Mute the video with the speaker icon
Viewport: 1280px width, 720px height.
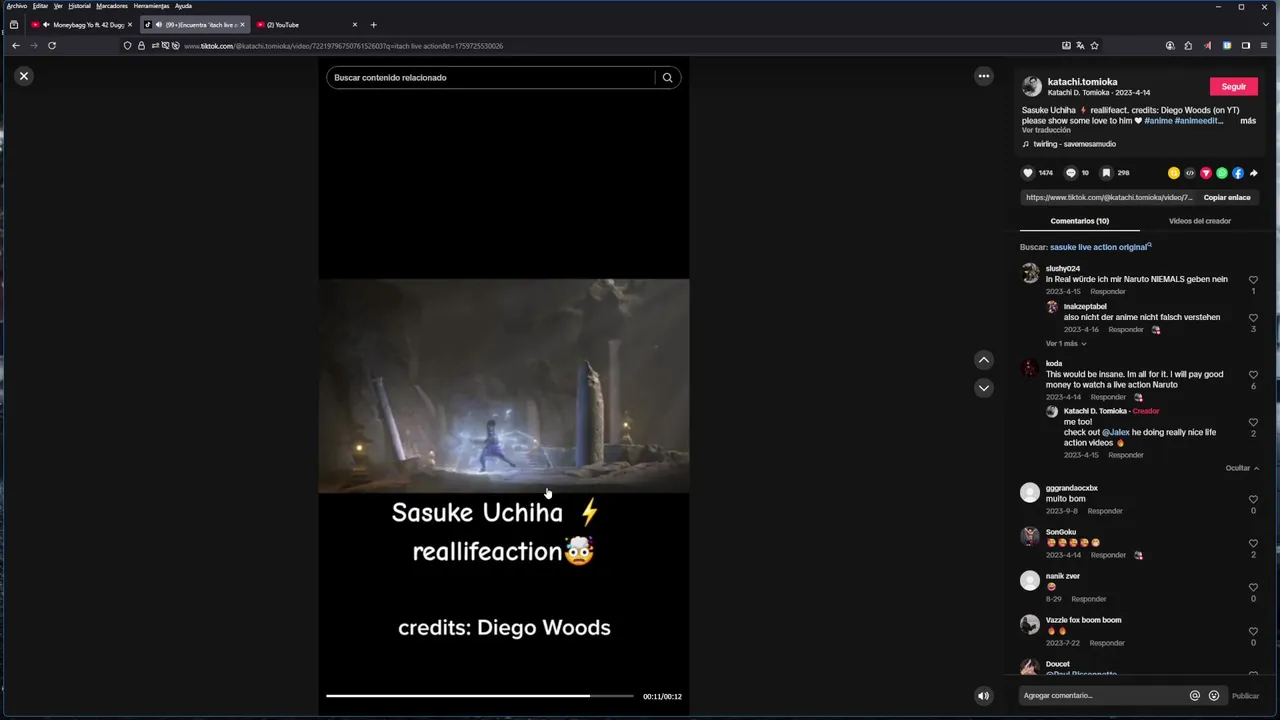click(983, 696)
